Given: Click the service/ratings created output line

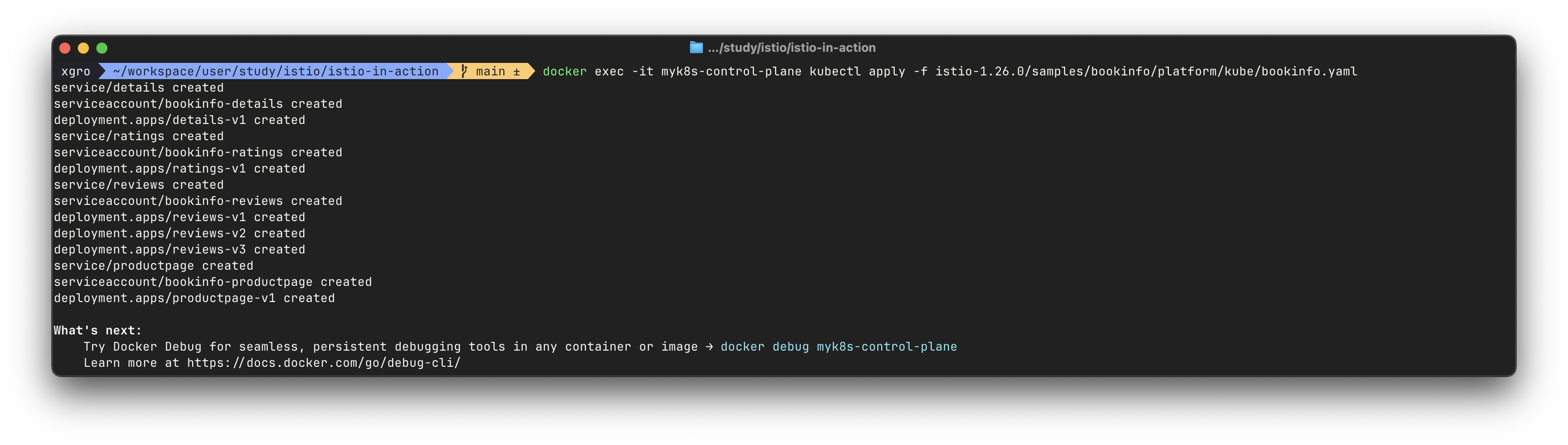Looking at the screenshot, I should click(x=139, y=136).
